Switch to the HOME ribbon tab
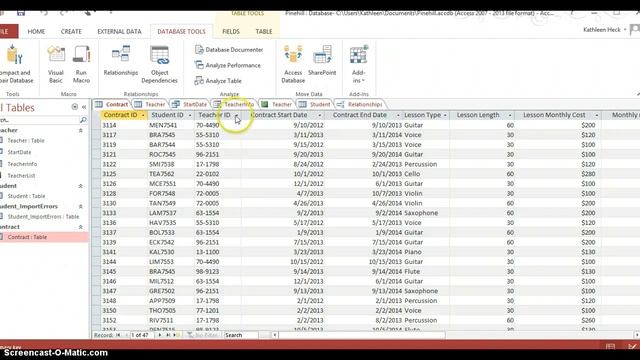The image size is (640, 360). (36, 31)
